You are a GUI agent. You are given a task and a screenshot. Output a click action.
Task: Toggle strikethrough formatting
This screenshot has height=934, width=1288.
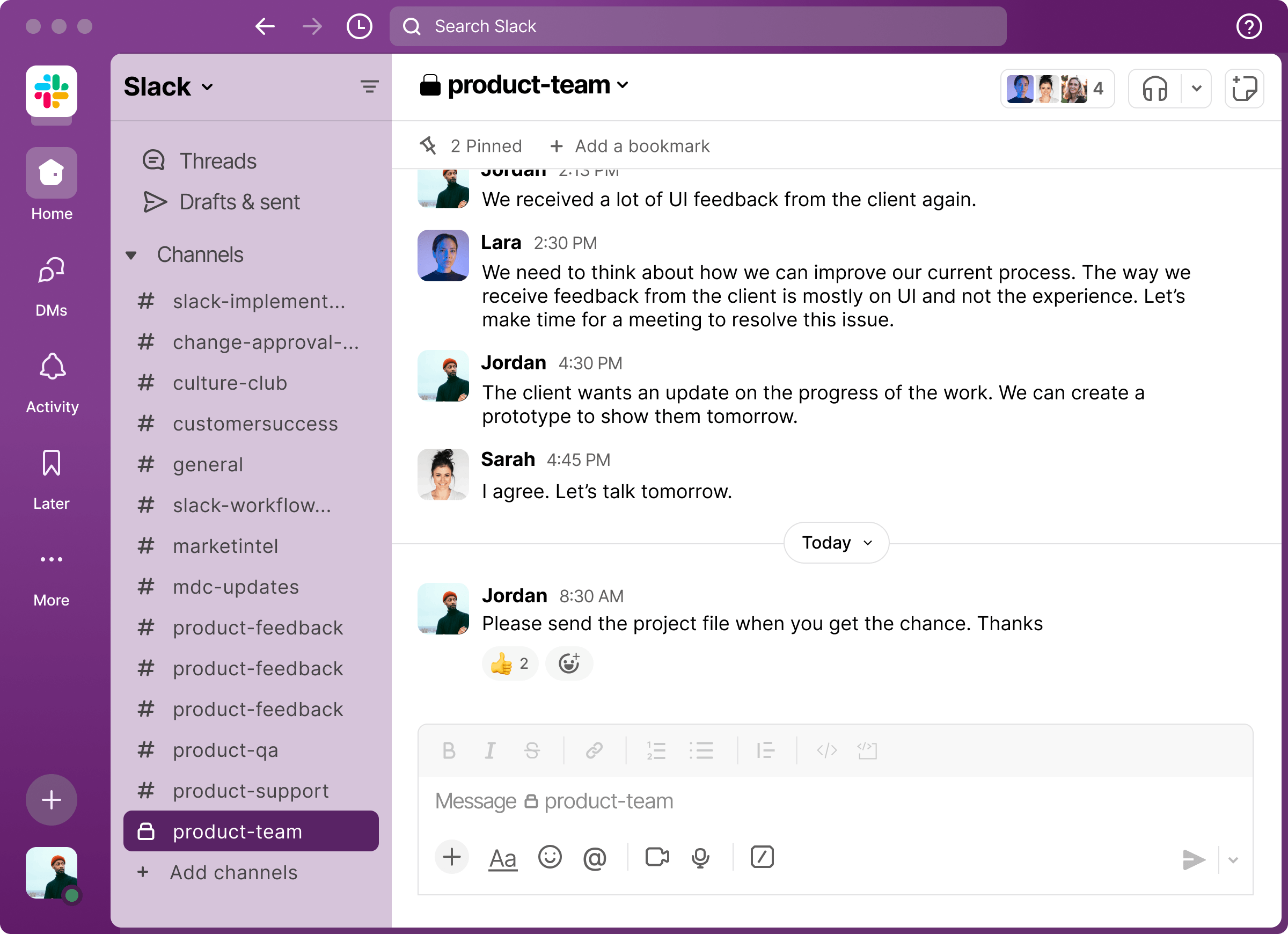(x=531, y=750)
